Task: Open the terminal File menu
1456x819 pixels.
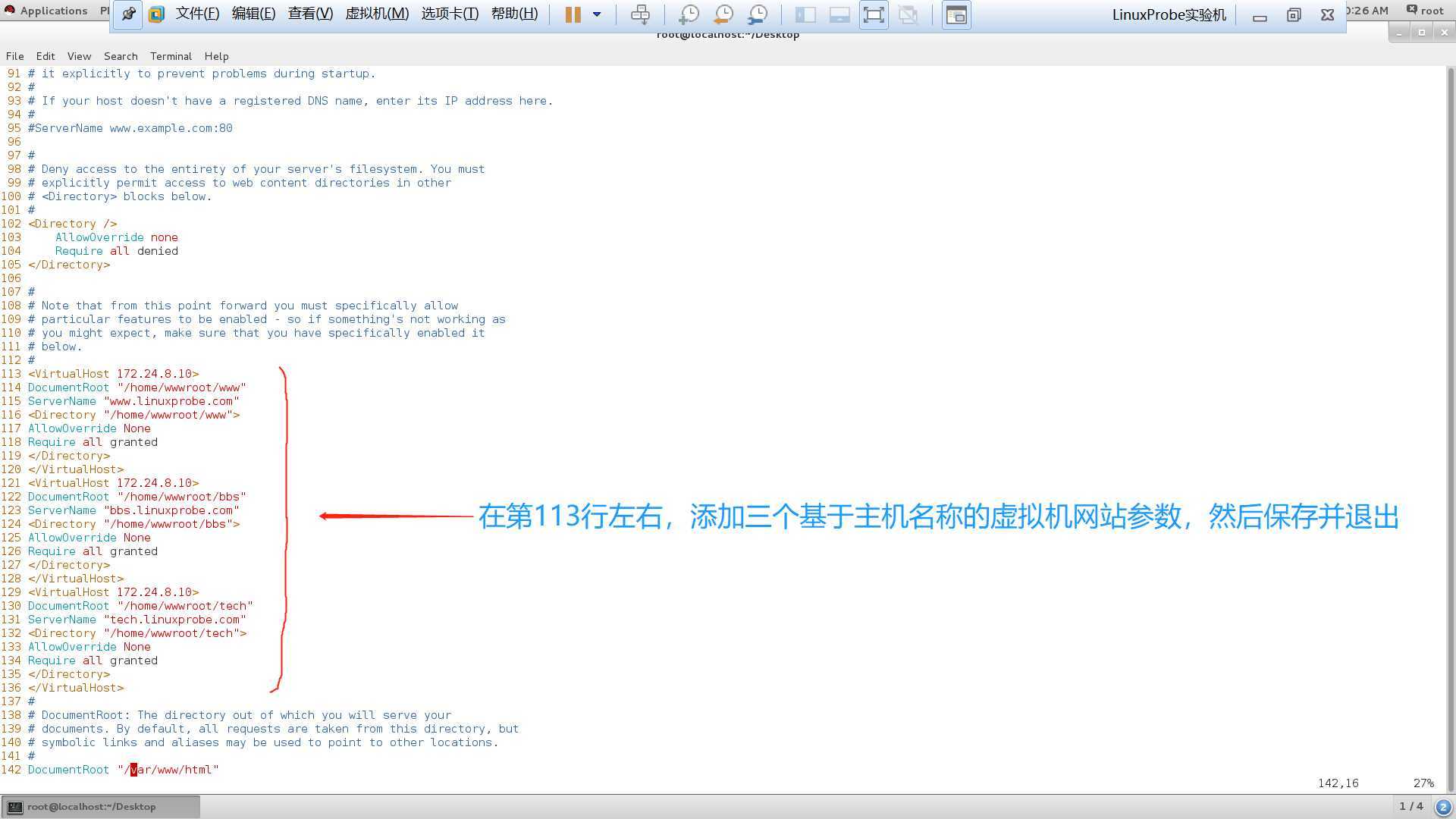Action: 15,56
